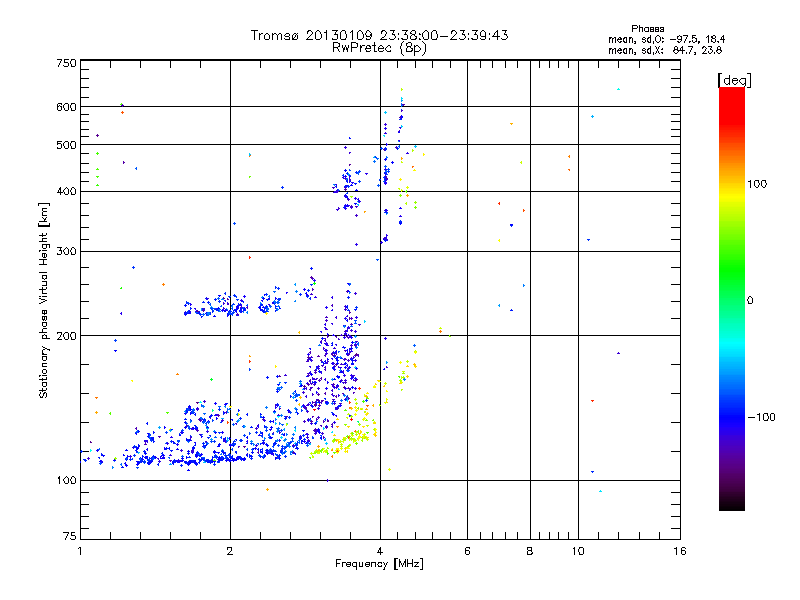This screenshot has height=600, width=800.
Task: Click the x-axis "1" tick label
Action: (80, 551)
